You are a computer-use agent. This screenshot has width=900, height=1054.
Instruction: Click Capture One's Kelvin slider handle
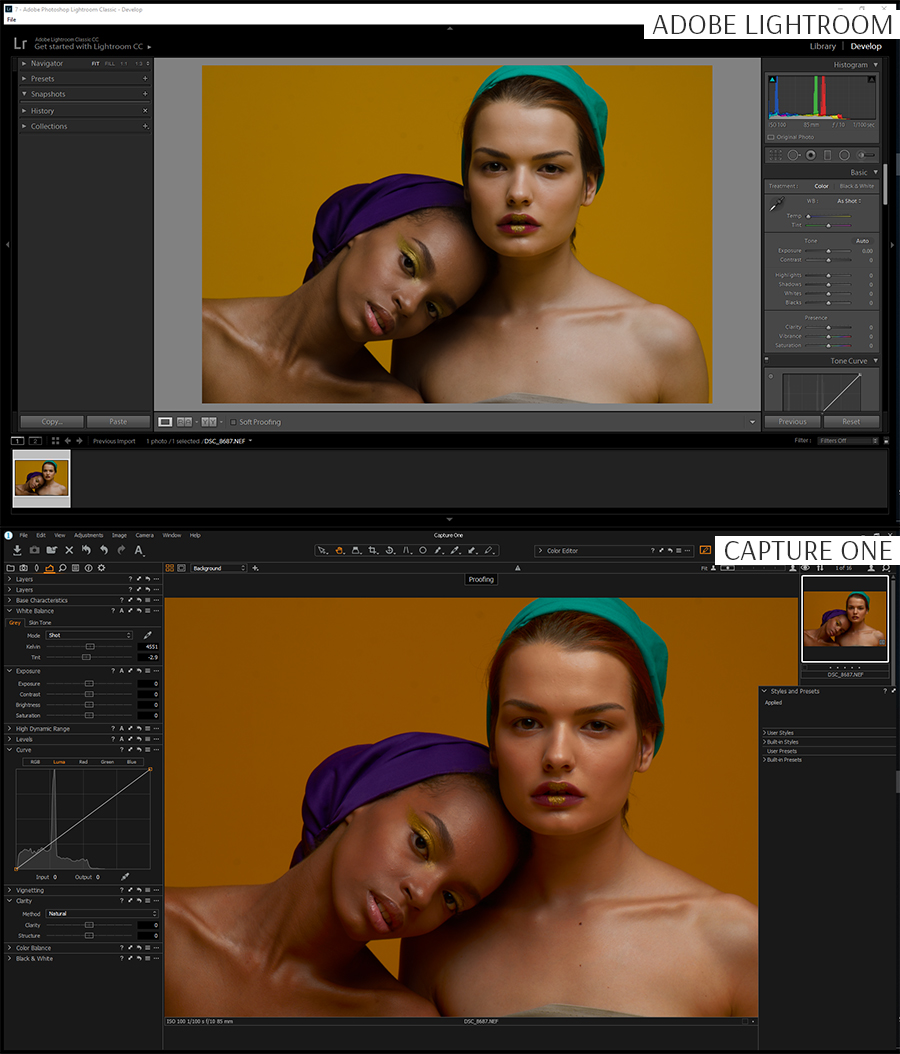[90, 647]
